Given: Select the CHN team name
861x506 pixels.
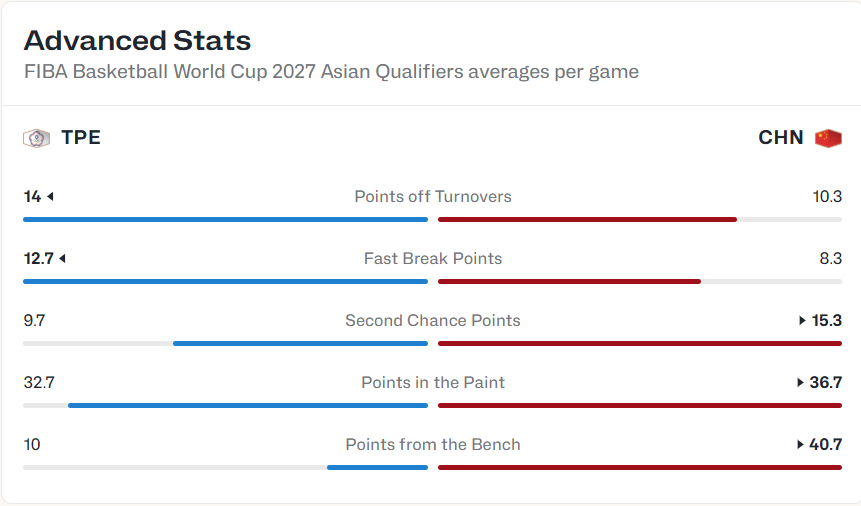Looking at the screenshot, I should pos(781,138).
